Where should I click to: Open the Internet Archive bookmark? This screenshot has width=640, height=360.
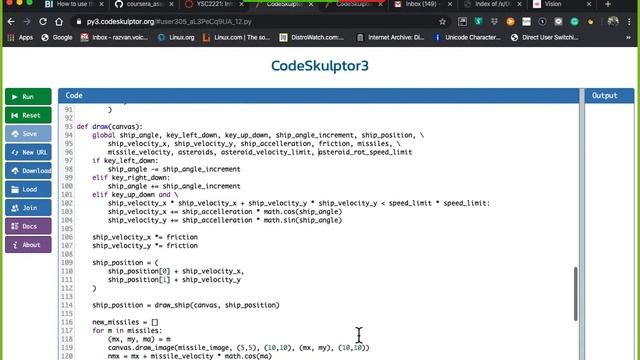pos(390,38)
